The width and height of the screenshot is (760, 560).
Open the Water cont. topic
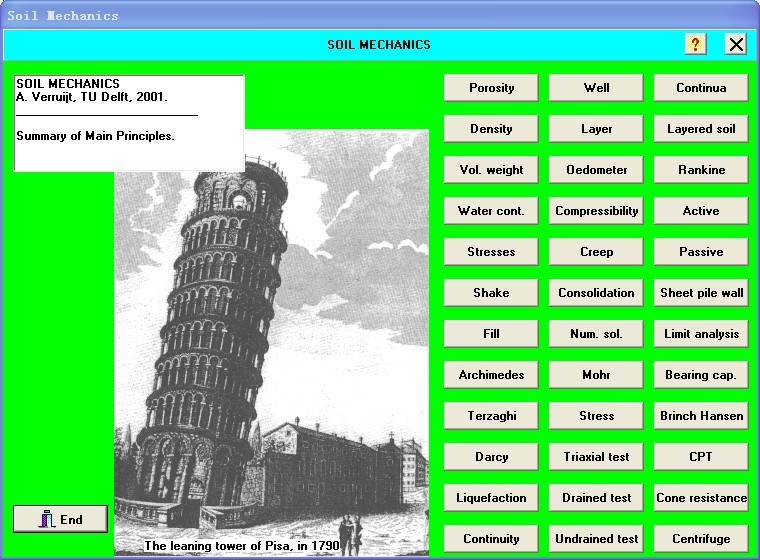click(491, 211)
